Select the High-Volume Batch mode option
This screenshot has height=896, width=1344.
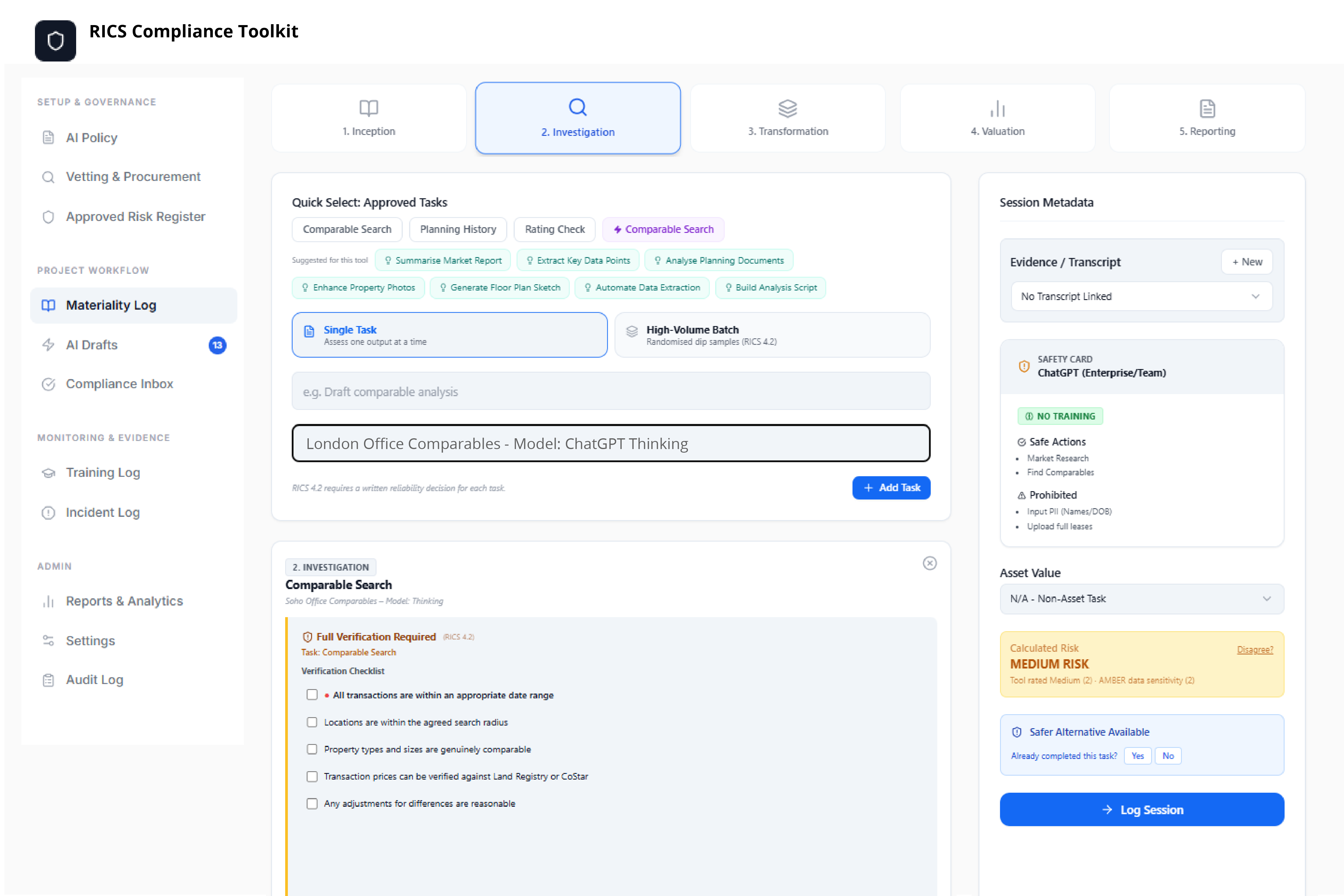(x=772, y=335)
